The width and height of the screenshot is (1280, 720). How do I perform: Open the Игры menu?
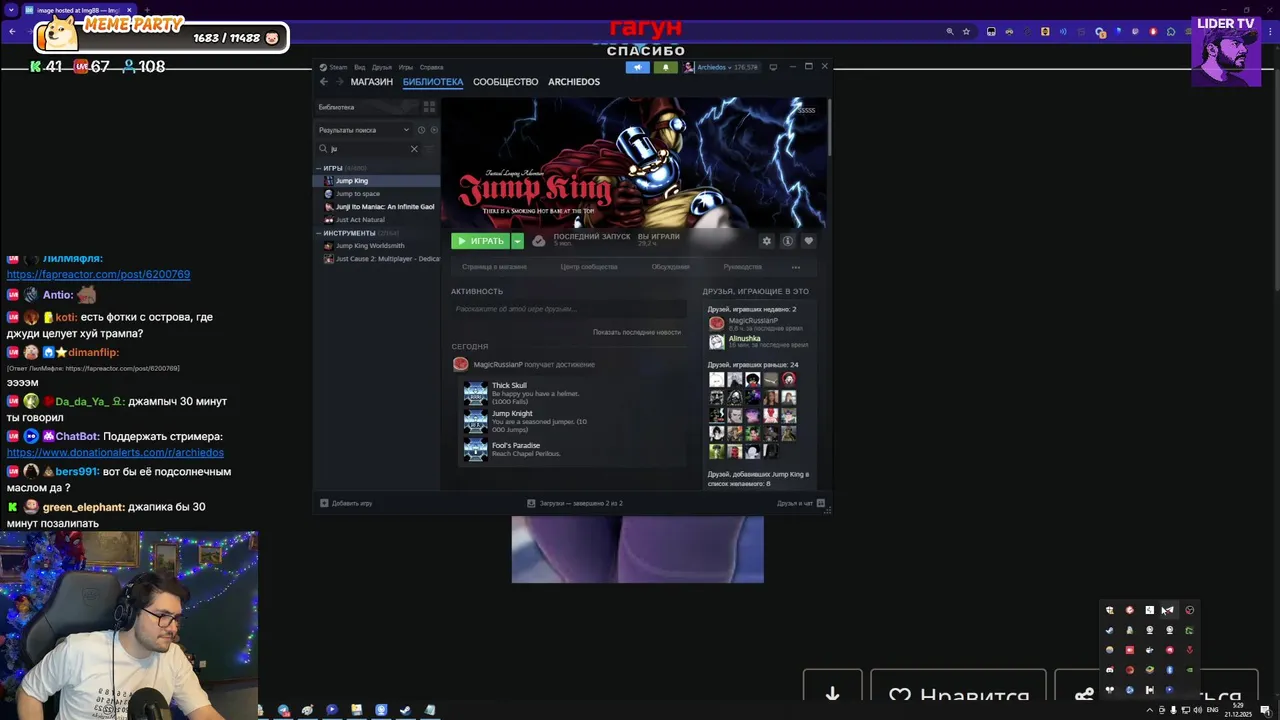tap(406, 67)
